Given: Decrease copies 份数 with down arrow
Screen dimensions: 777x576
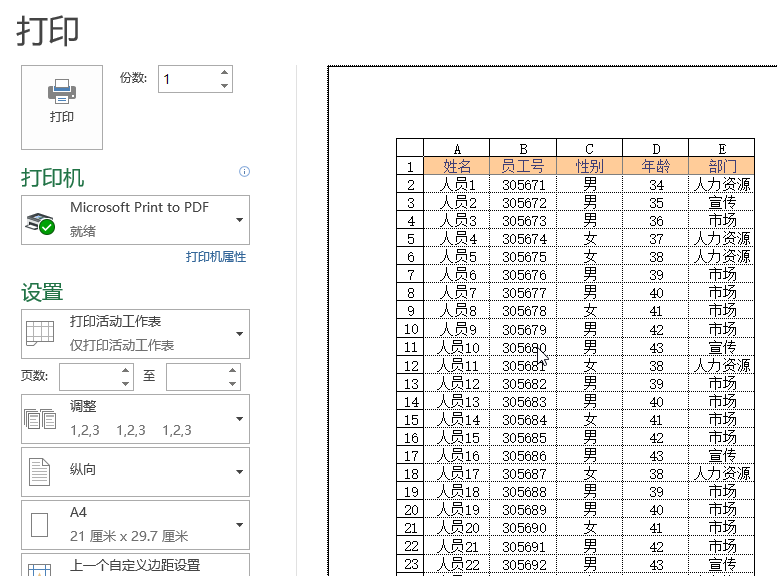Looking at the screenshot, I should 225,85.
